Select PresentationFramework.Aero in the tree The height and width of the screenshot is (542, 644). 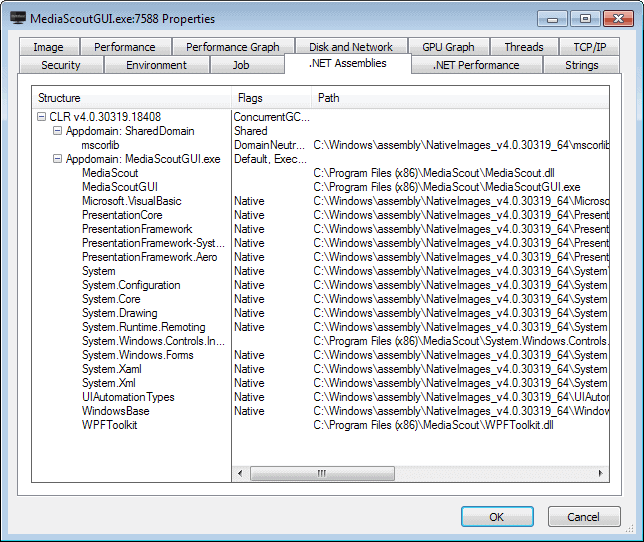[x=149, y=257]
